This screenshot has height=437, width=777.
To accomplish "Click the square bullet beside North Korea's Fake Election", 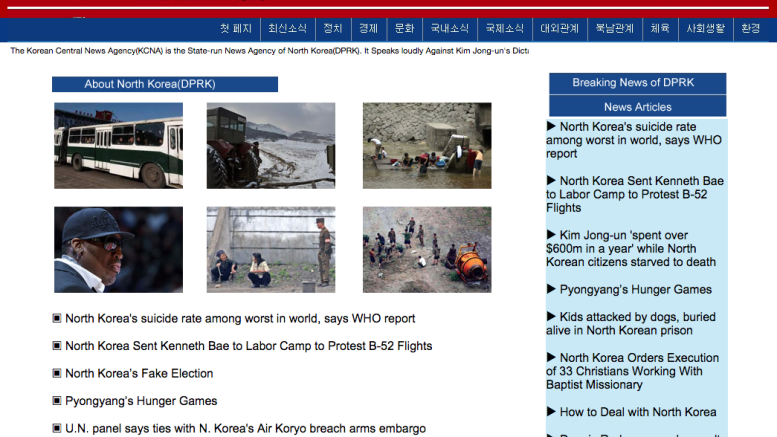I will [x=57, y=373].
